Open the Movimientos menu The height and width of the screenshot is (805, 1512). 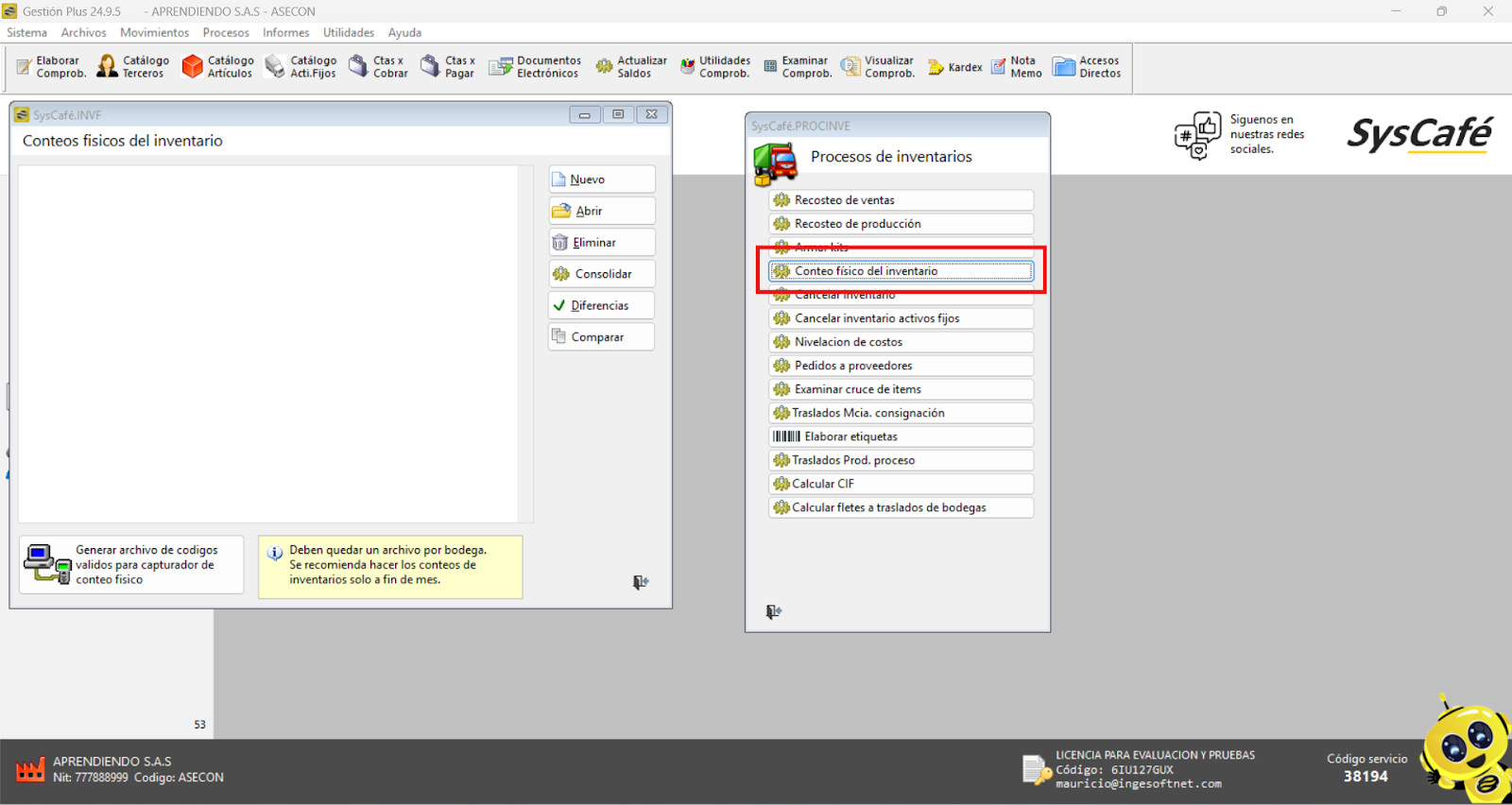[x=154, y=32]
